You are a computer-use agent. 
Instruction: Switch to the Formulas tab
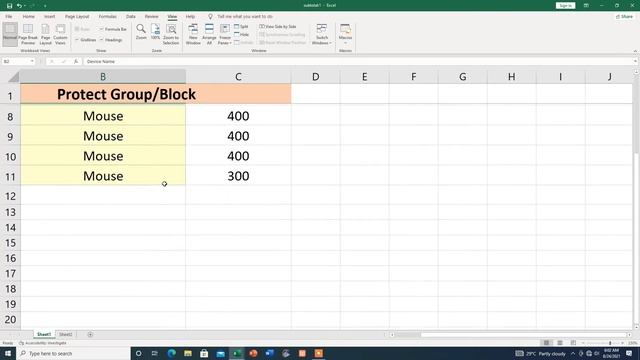tap(107, 16)
